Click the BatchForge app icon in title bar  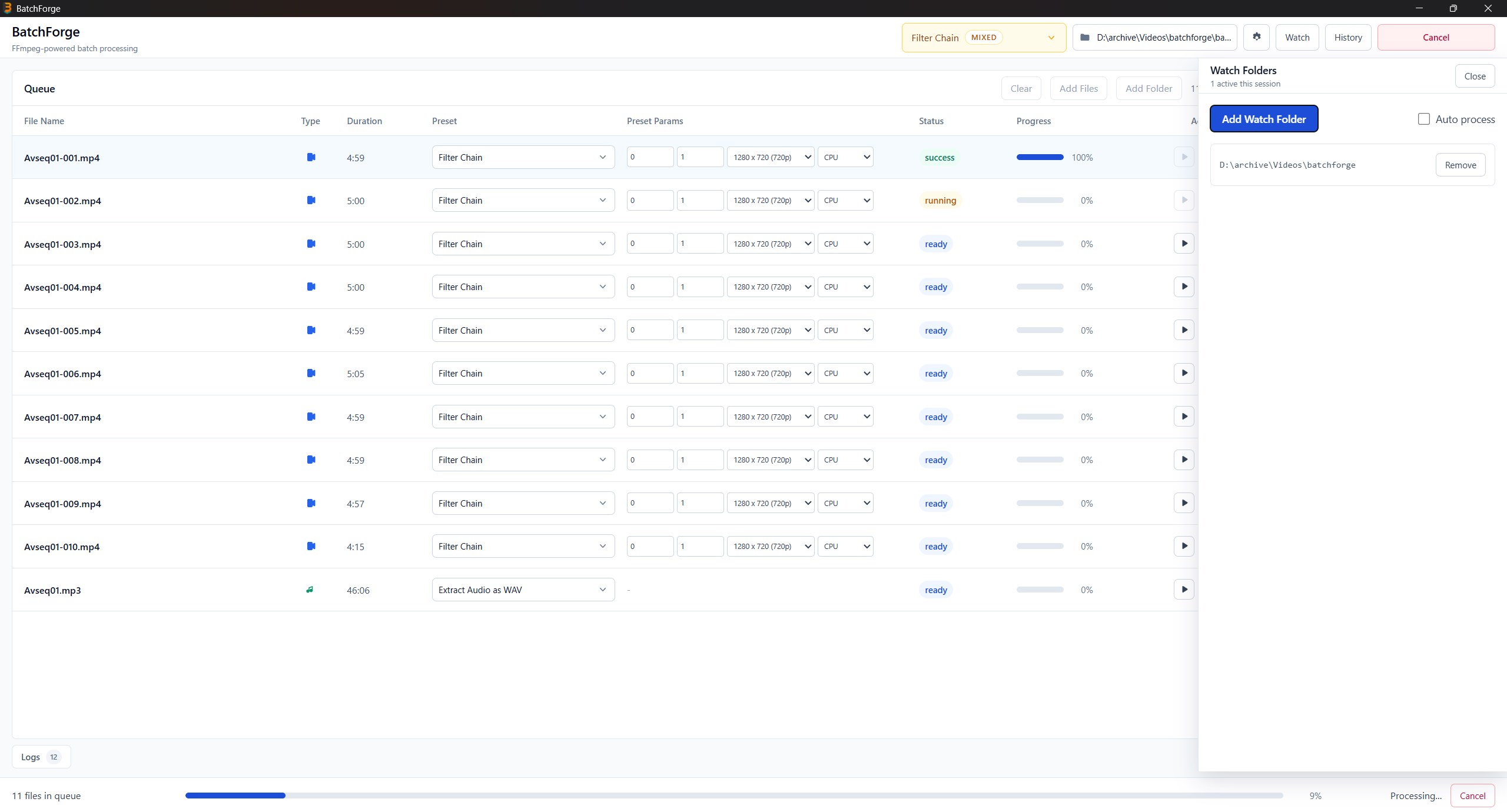[8, 8]
